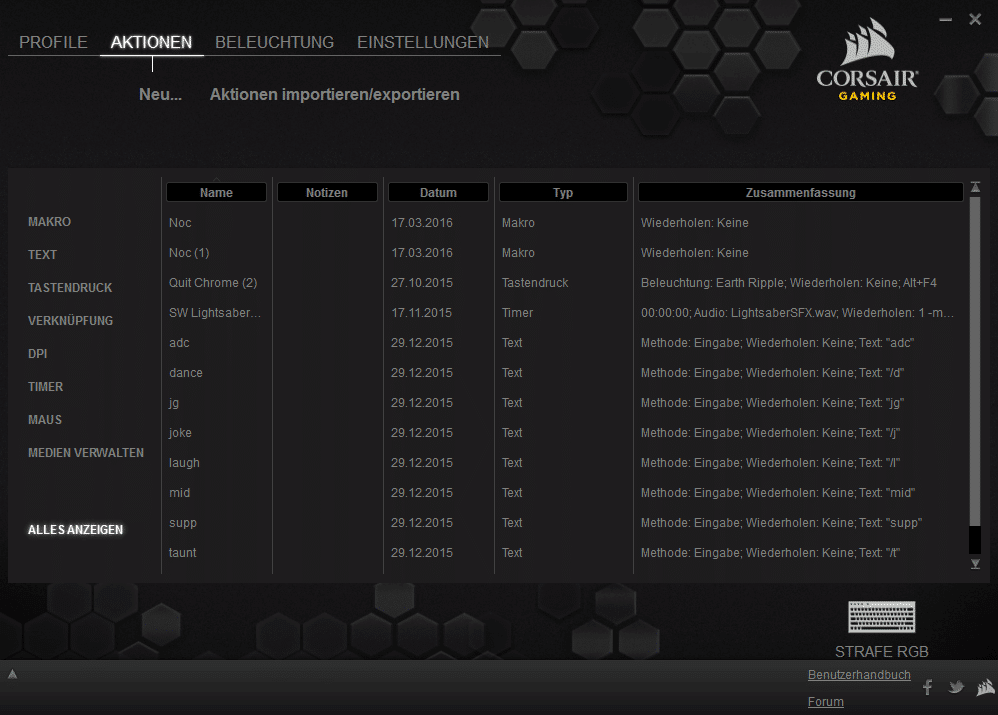The image size is (998, 715).
Task: Click the scroll up arrow of action list
Action: 975,188
